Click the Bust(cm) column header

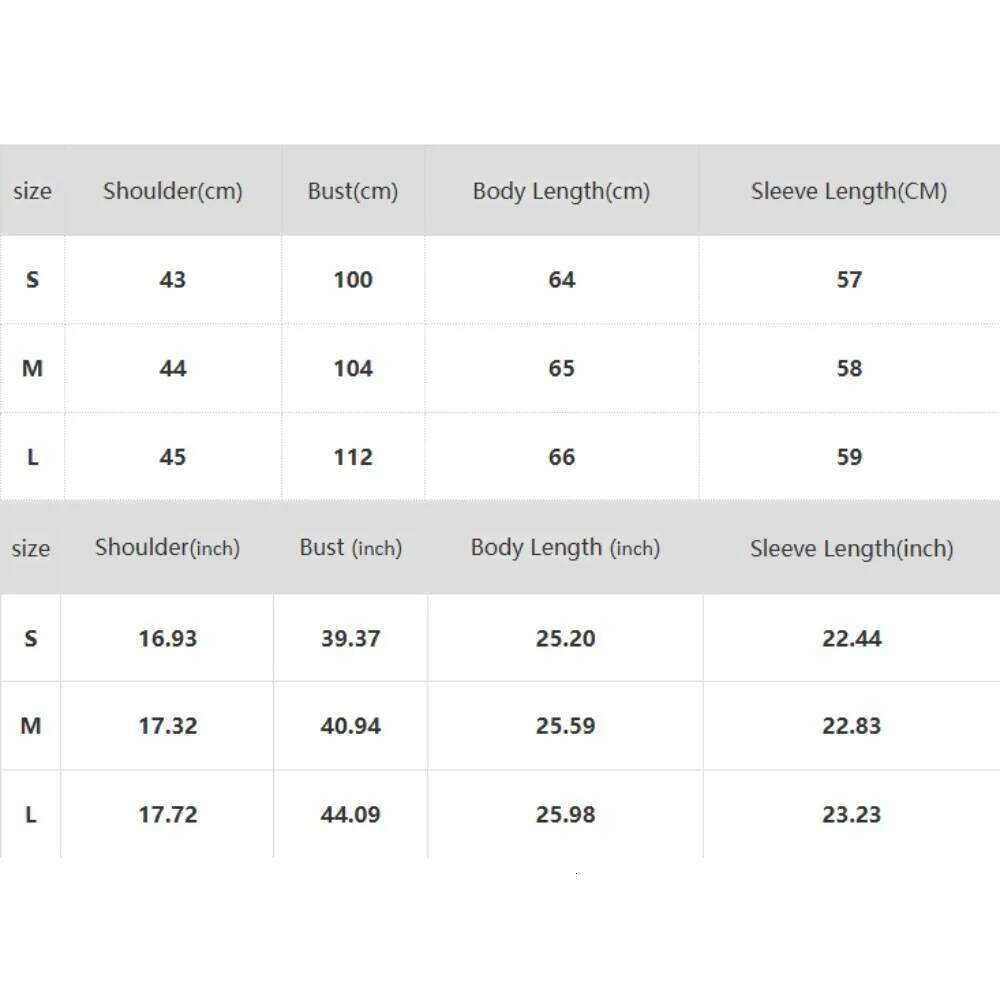pyautogui.click(x=352, y=191)
